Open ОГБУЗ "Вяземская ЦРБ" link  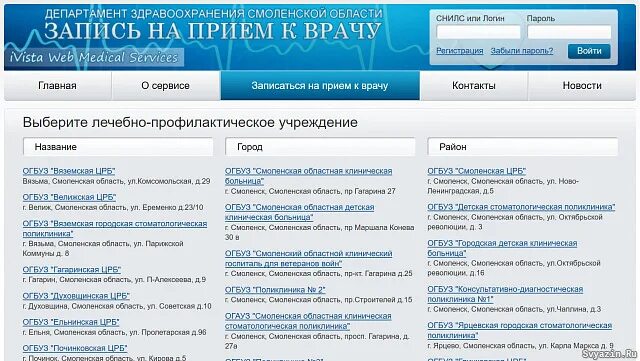pyautogui.click(x=69, y=171)
